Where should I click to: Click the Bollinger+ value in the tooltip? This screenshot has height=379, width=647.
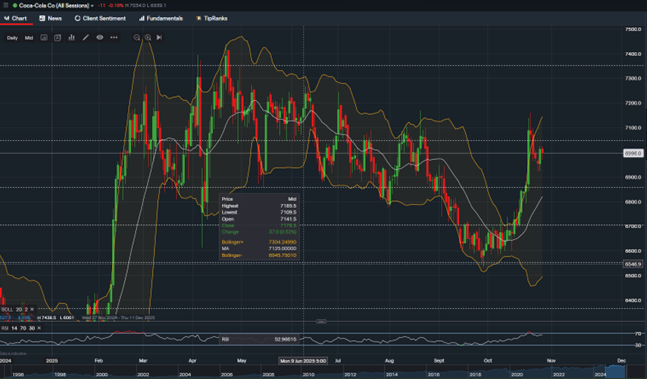point(282,242)
